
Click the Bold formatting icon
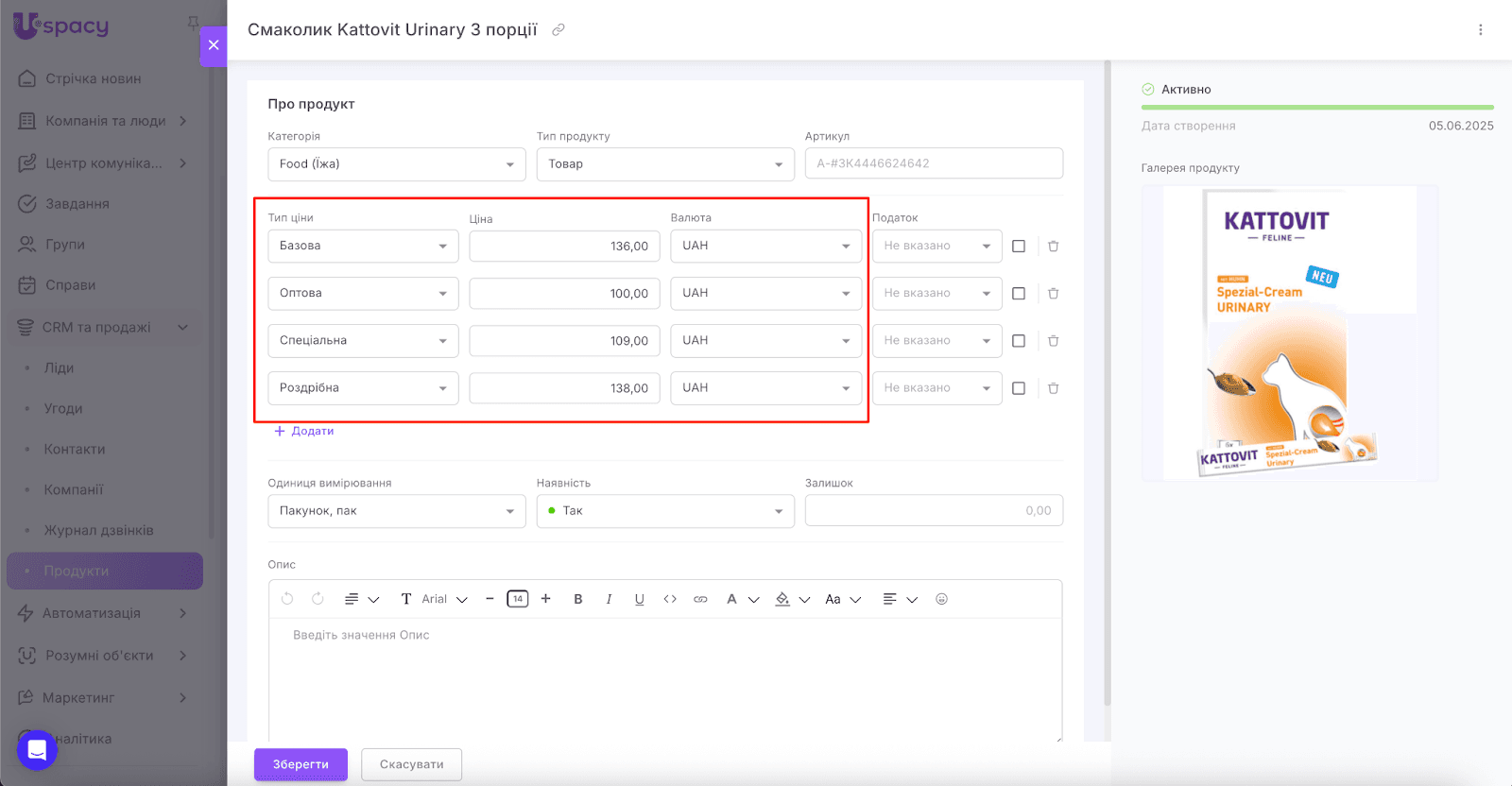pyautogui.click(x=578, y=599)
